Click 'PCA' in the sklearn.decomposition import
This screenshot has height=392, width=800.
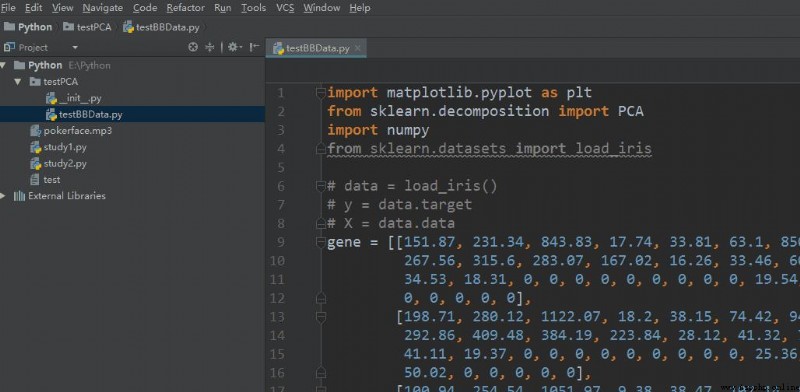pos(631,111)
